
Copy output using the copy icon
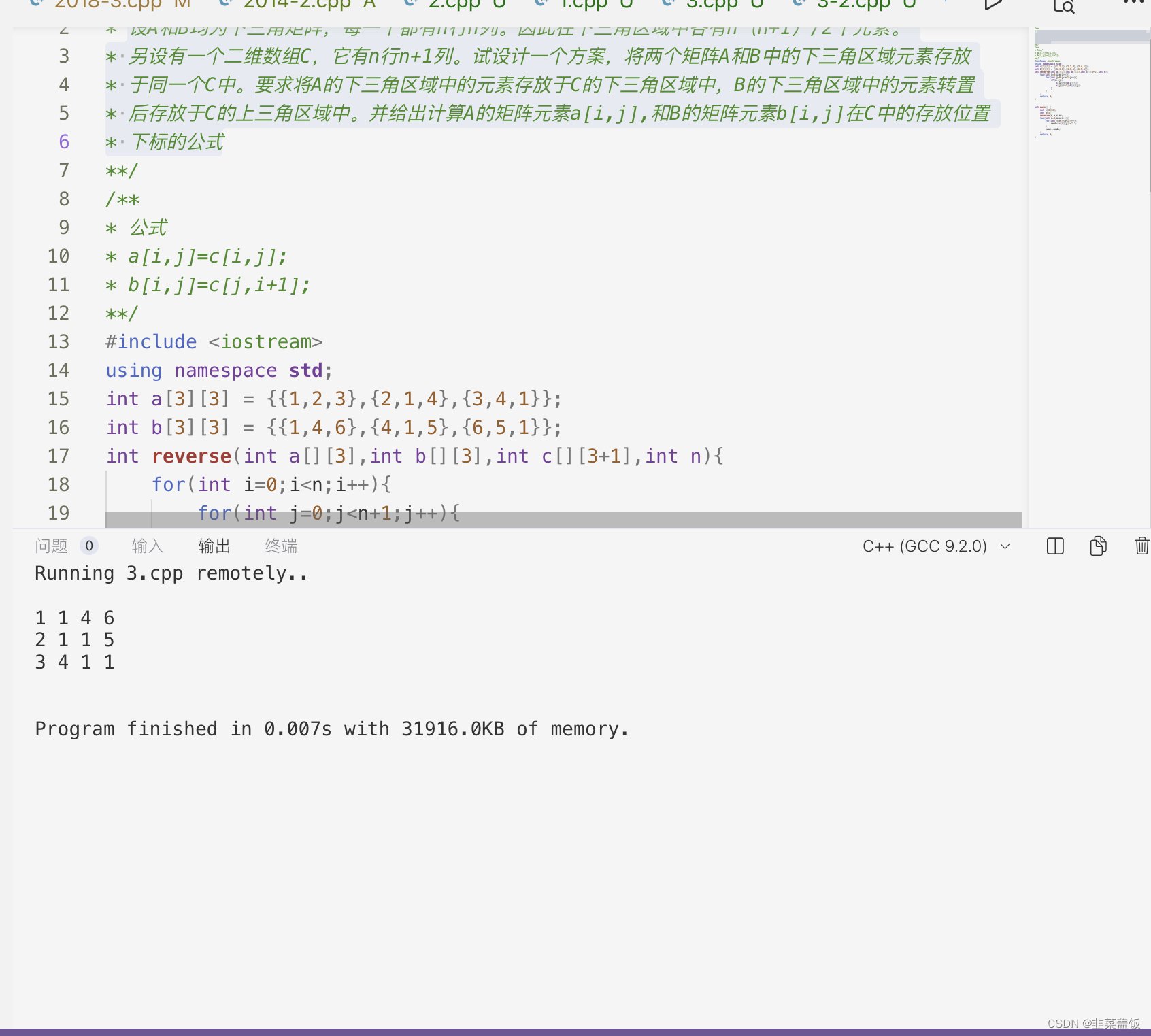tap(1099, 546)
